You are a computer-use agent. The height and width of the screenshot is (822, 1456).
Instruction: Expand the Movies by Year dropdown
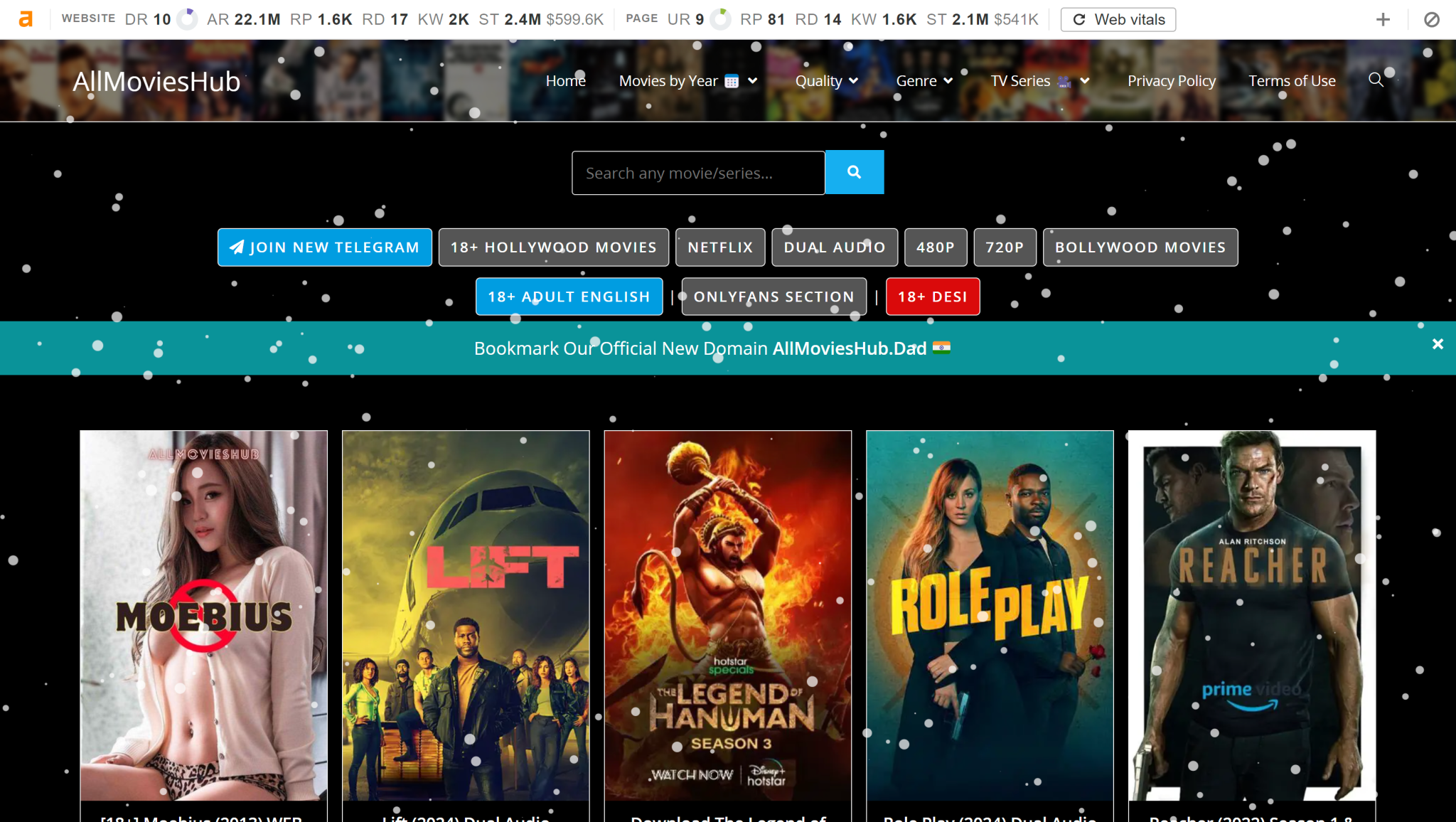click(687, 81)
